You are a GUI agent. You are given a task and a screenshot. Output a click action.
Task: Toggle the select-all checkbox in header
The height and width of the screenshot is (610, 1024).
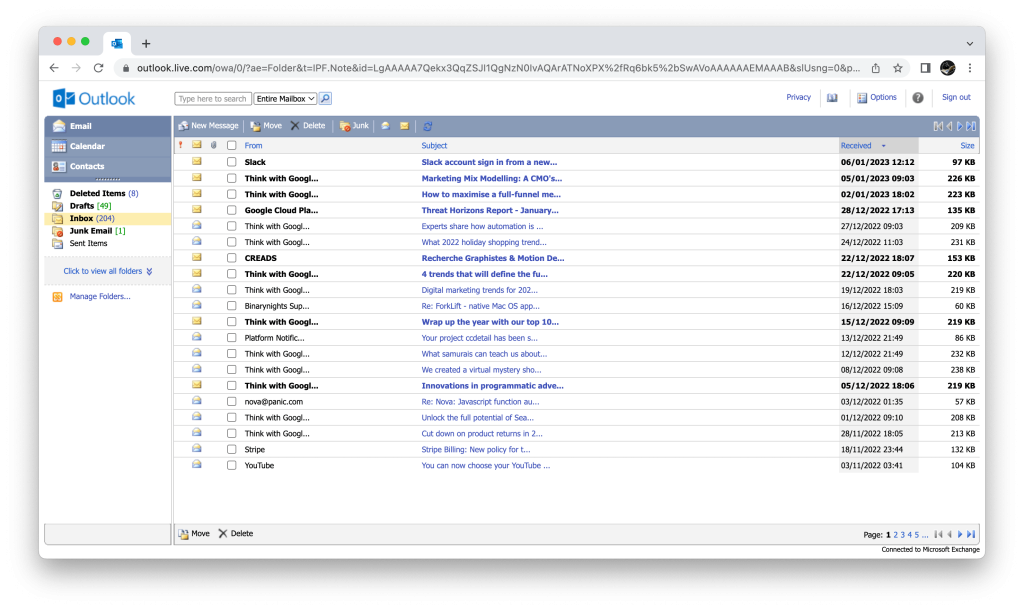coord(231,146)
